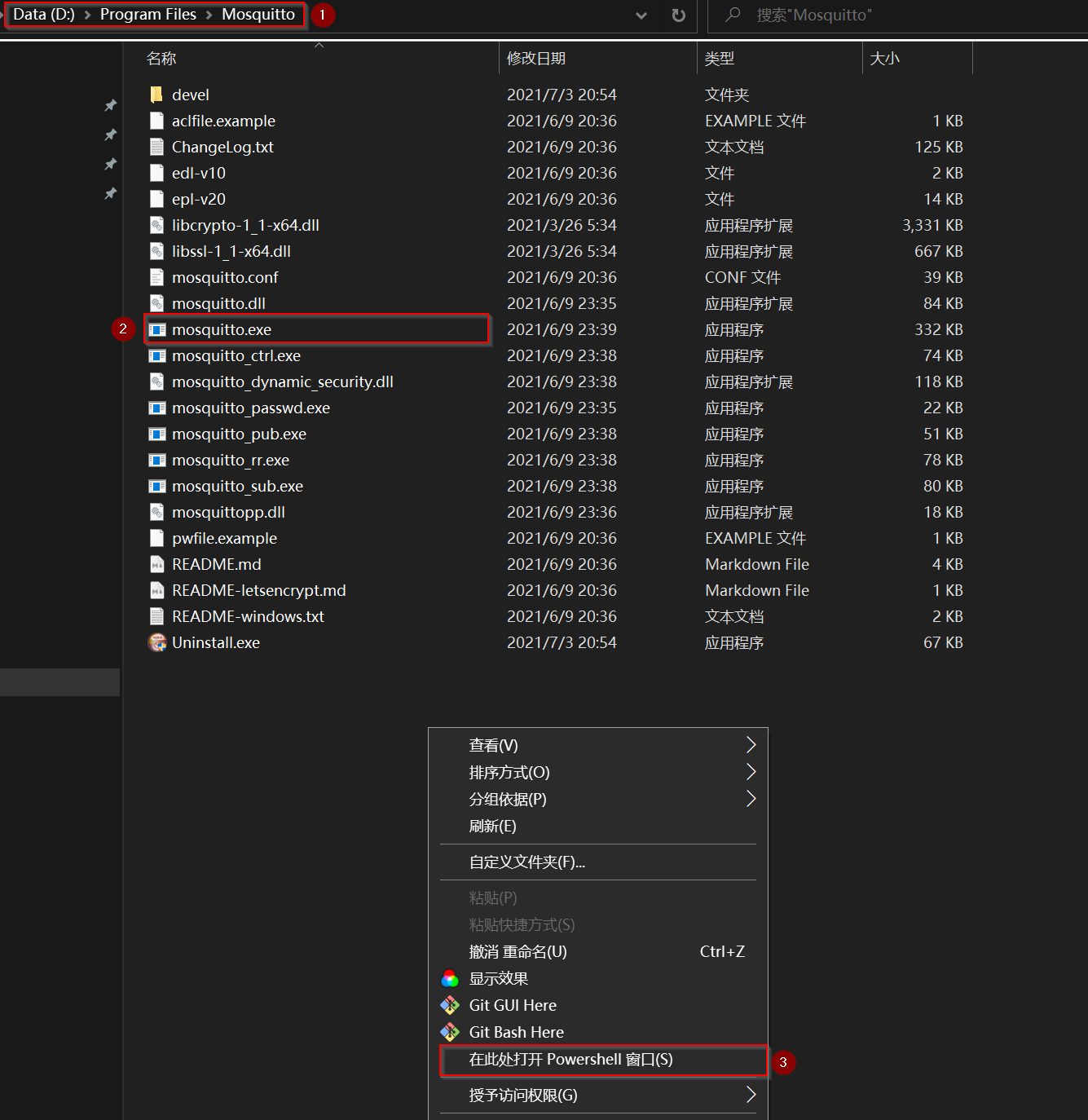Image resolution: width=1088 pixels, height=1120 pixels.
Task: Click the search magnifier icon
Action: point(733,15)
